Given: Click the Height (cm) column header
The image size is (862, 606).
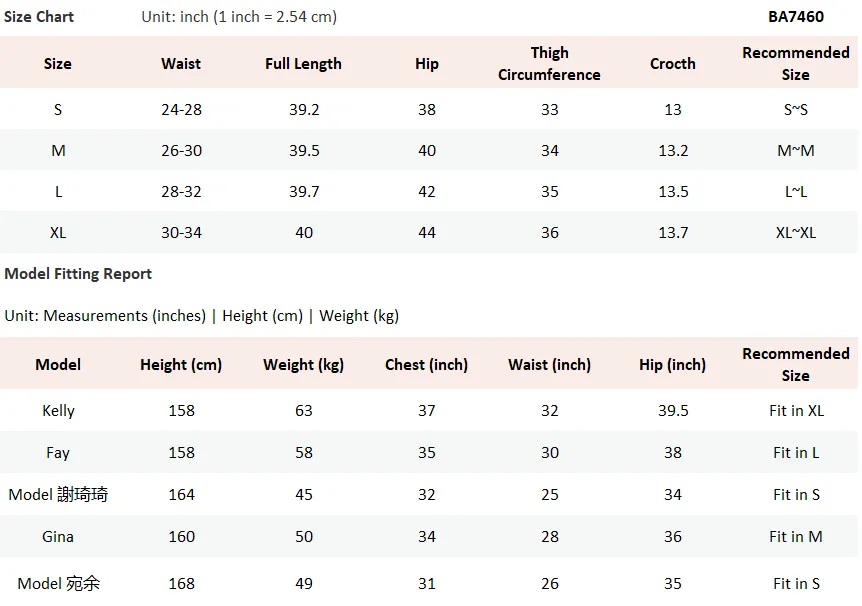Looking at the screenshot, I should pos(181,365).
